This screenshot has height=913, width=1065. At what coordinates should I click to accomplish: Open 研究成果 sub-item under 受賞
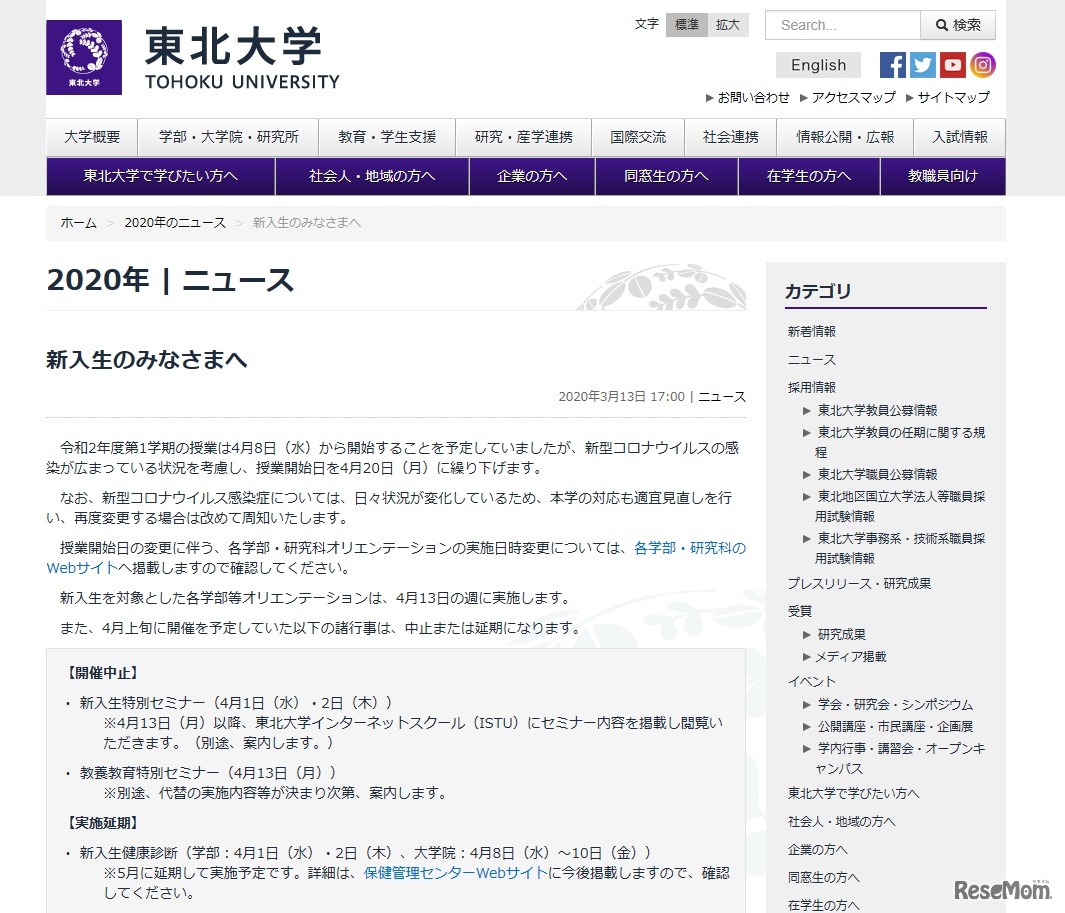pyautogui.click(x=842, y=634)
